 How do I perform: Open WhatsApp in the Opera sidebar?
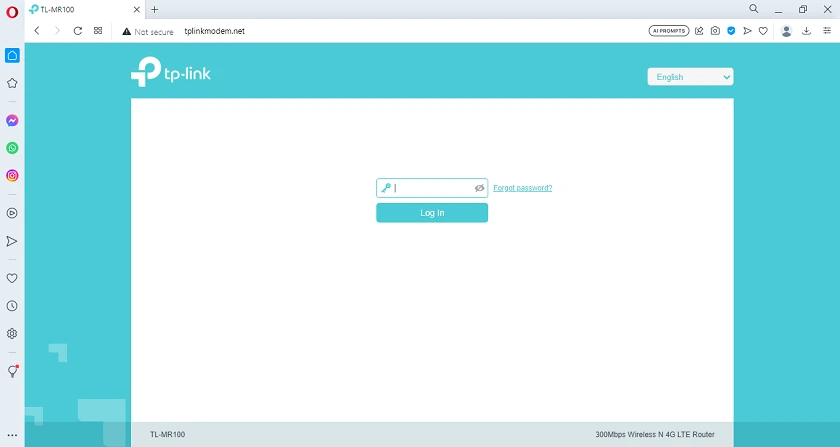point(12,148)
